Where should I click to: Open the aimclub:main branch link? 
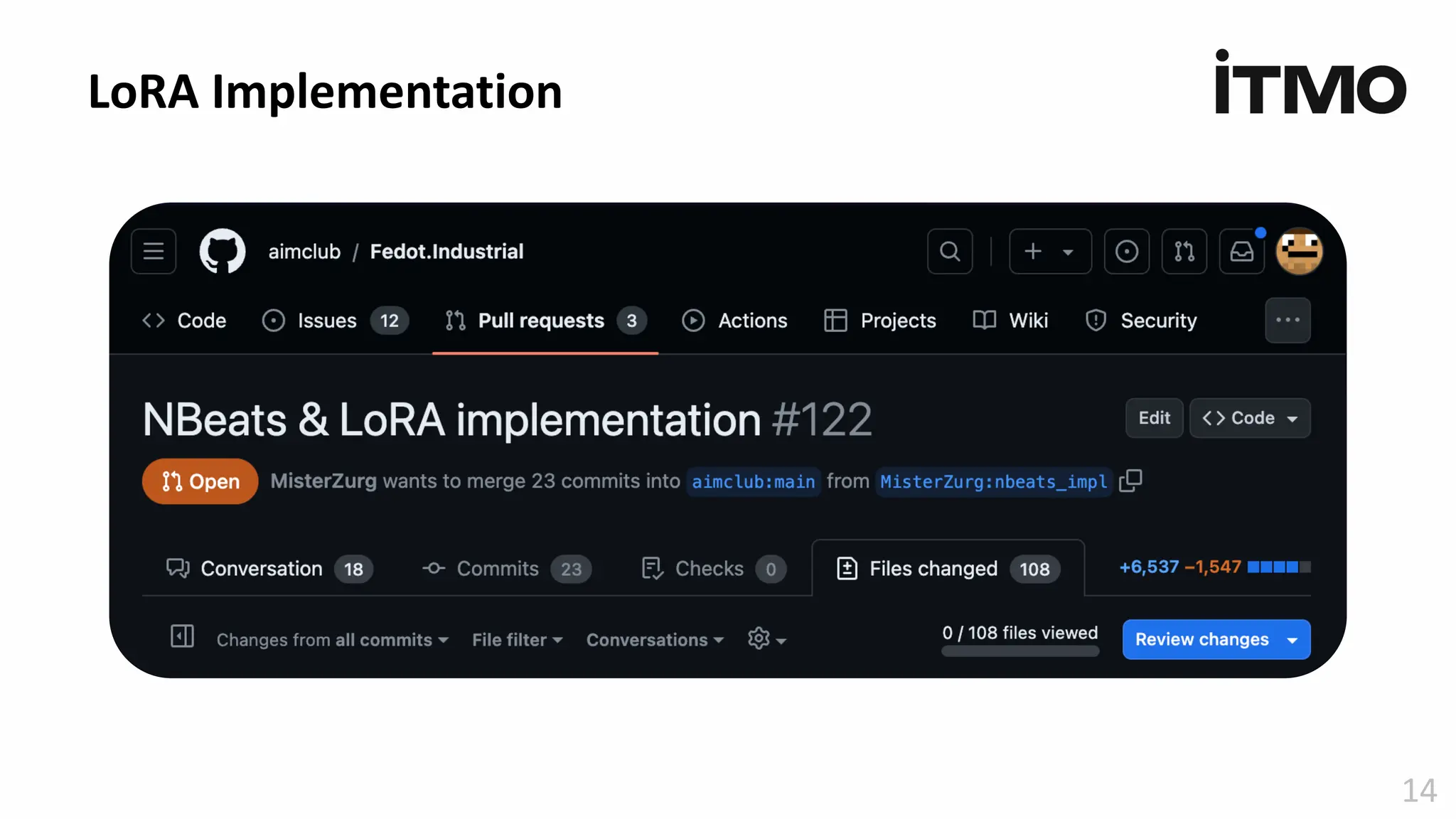pyautogui.click(x=753, y=482)
